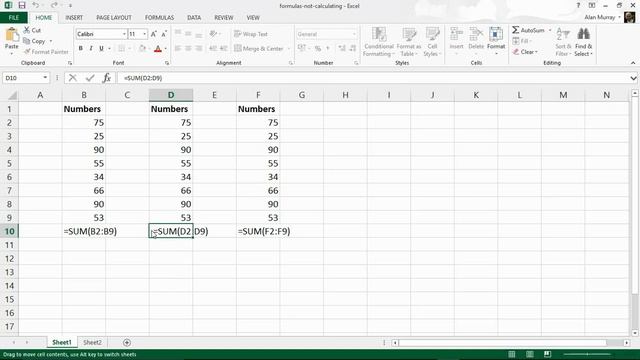Switch to the REVIEW tab
Viewport: 640px width, 360px height.
click(x=224, y=18)
